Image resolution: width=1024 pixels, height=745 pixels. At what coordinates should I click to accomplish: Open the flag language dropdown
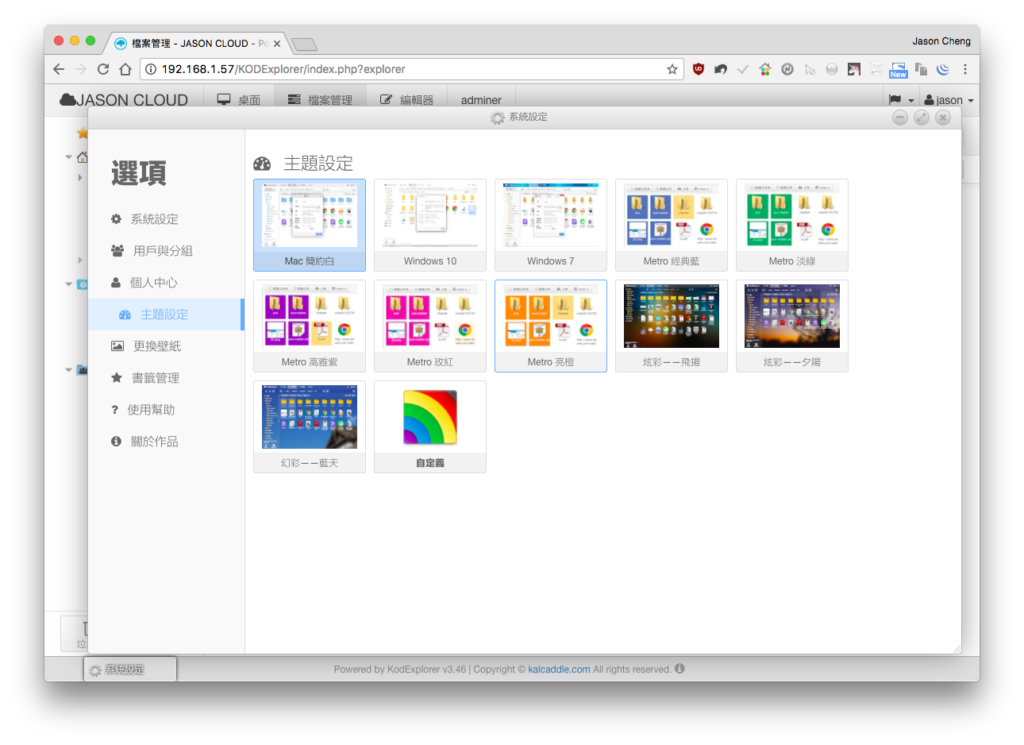point(901,100)
